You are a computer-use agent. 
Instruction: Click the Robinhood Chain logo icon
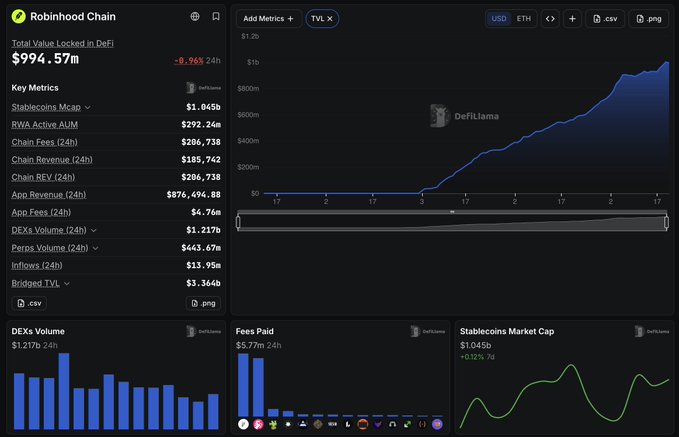click(19, 16)
